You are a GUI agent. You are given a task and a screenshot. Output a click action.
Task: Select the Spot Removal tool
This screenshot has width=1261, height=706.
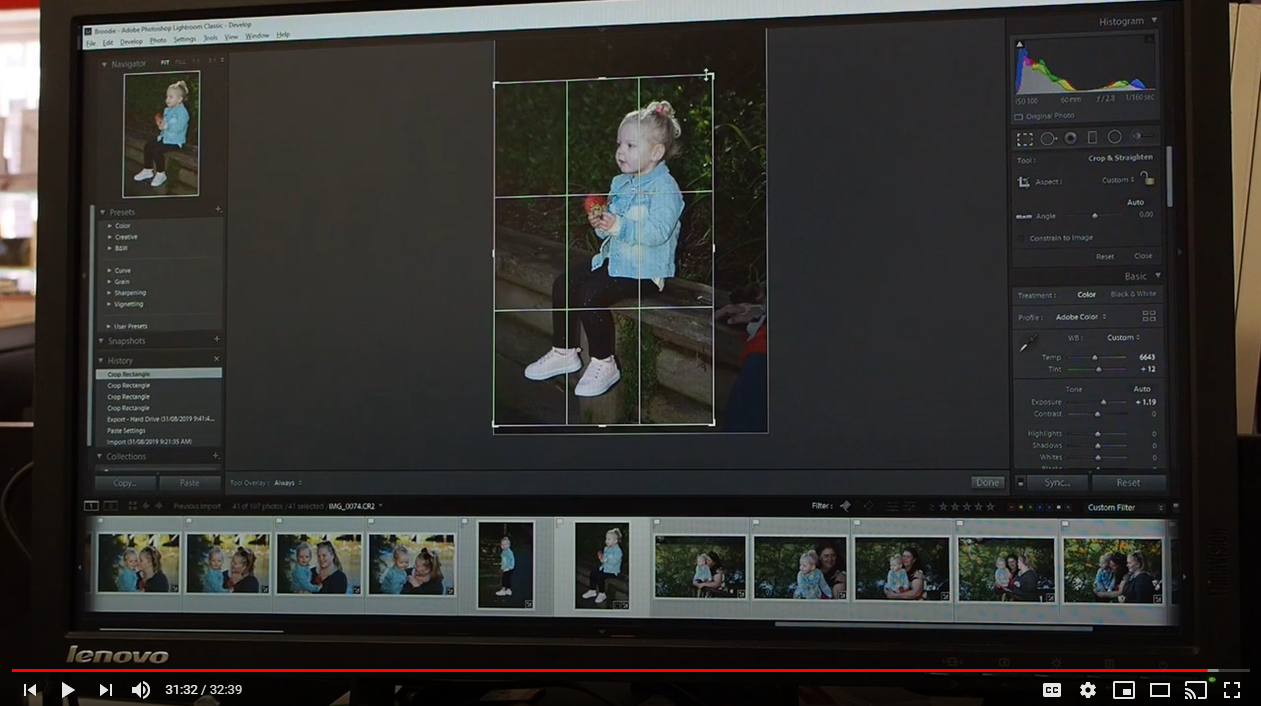coord(1048,138)
